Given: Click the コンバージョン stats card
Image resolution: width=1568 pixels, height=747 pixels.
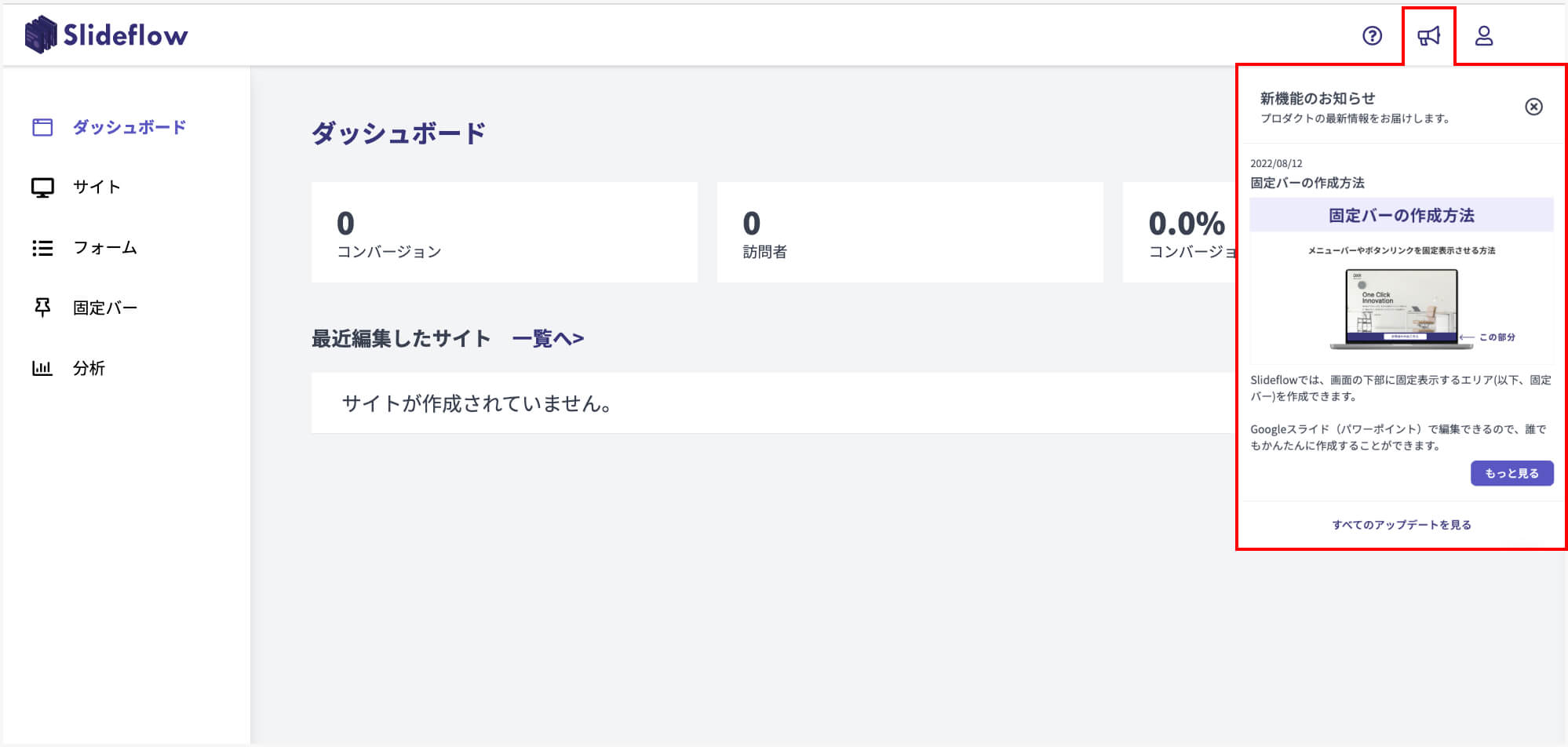Looking at the screenshot, I should [x=505, y=232].
